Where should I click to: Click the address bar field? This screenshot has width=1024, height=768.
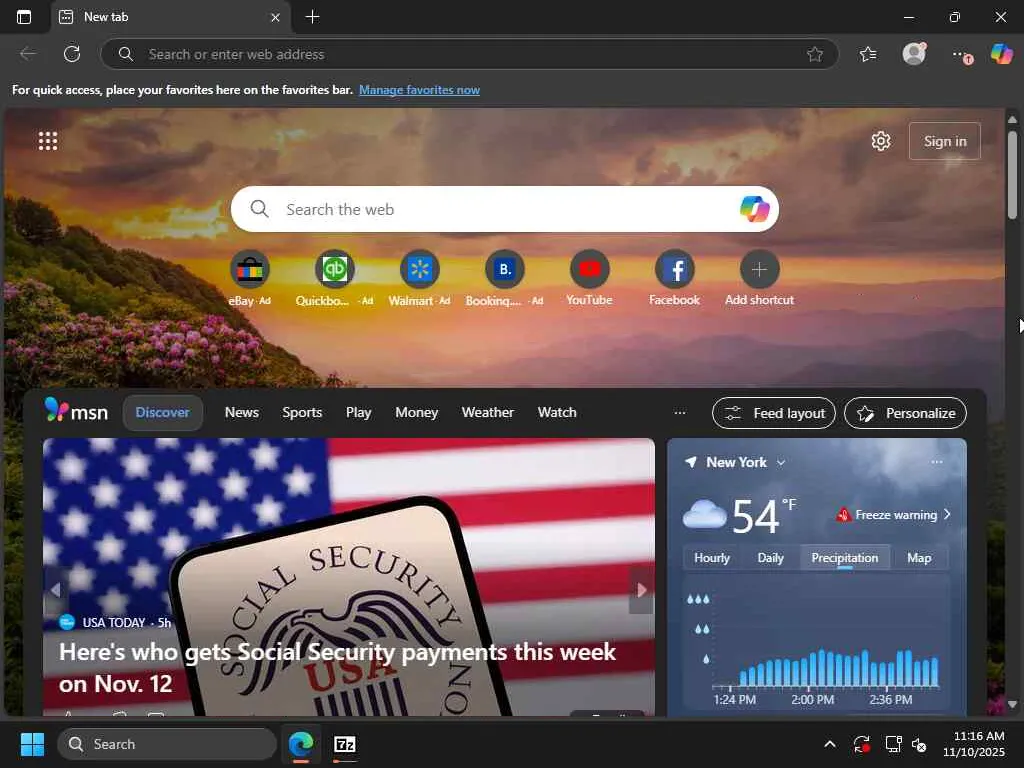point(469,54)
